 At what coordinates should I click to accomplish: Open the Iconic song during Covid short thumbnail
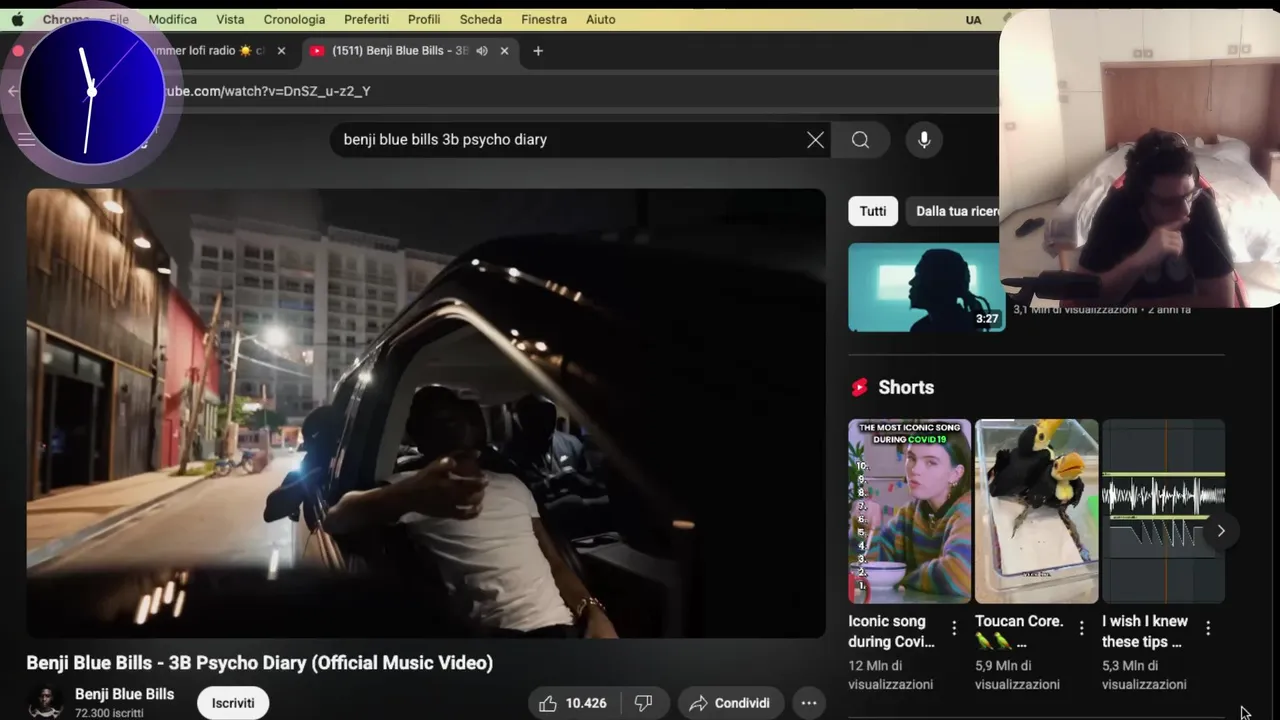(909, 511)
